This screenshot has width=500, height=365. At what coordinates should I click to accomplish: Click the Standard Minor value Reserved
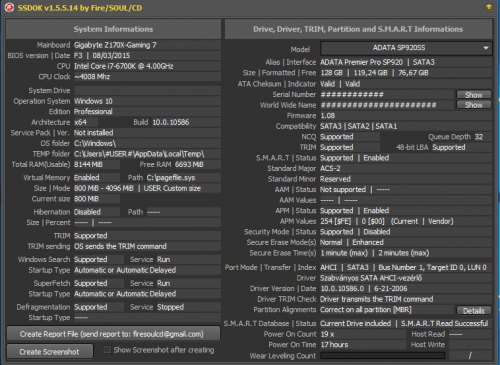406,179
